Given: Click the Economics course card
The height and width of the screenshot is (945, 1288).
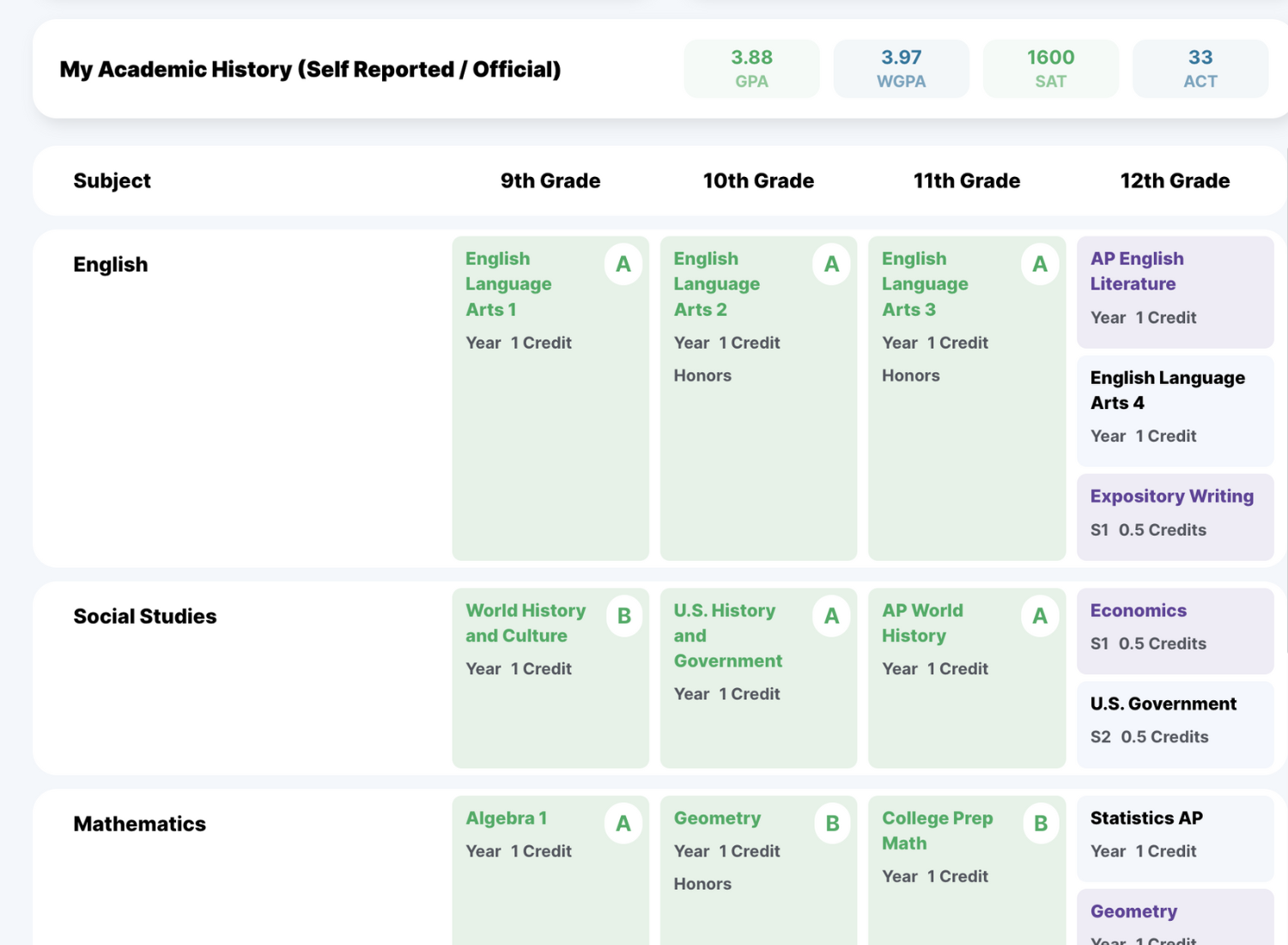Looking at the screenshot, I should pyautogui.click(x=1175, y=630).
